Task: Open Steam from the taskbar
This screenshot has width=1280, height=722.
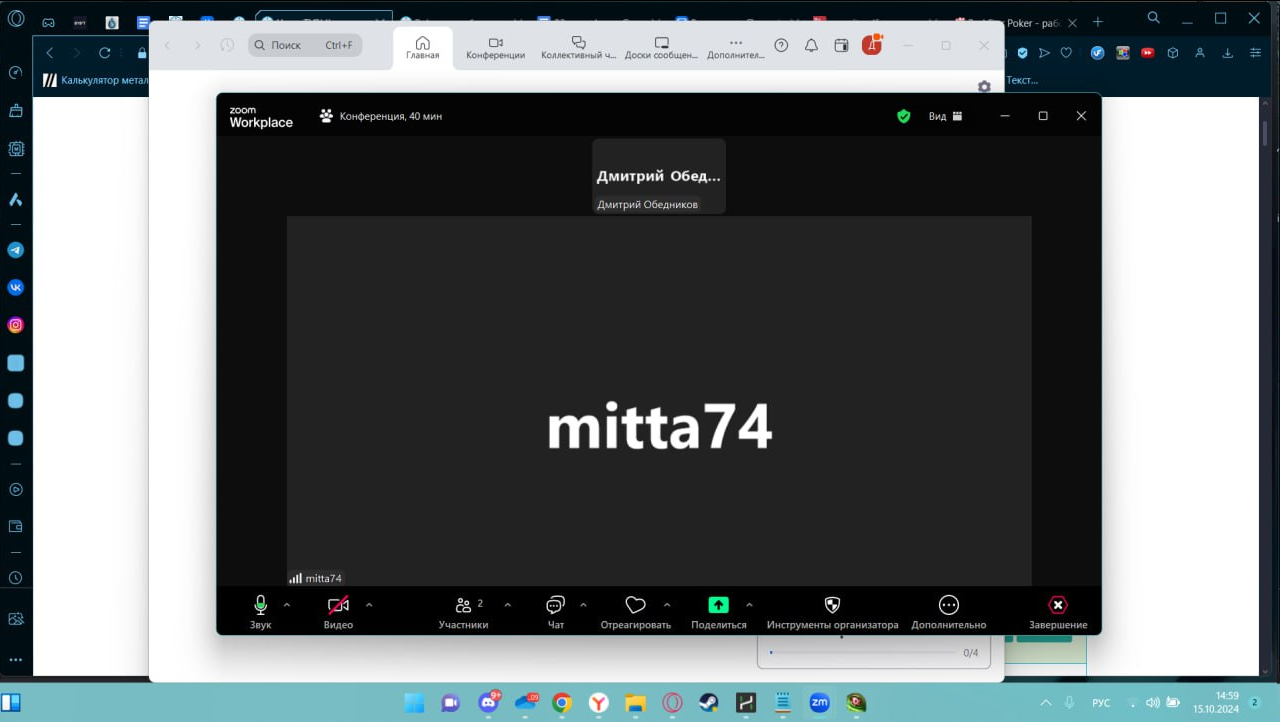Action: point(709,703)
